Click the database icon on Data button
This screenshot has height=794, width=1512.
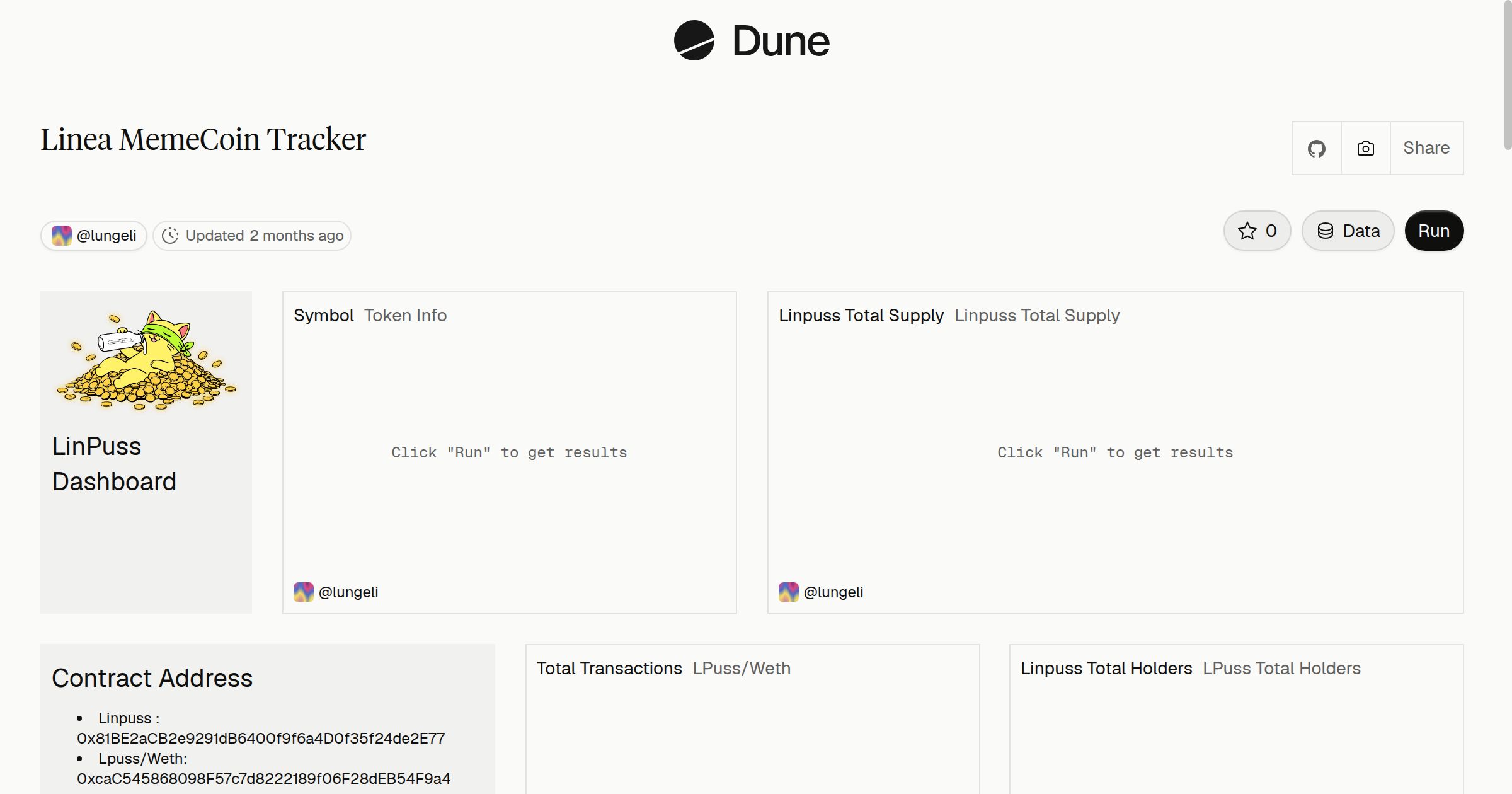(x=1326, y=231)
